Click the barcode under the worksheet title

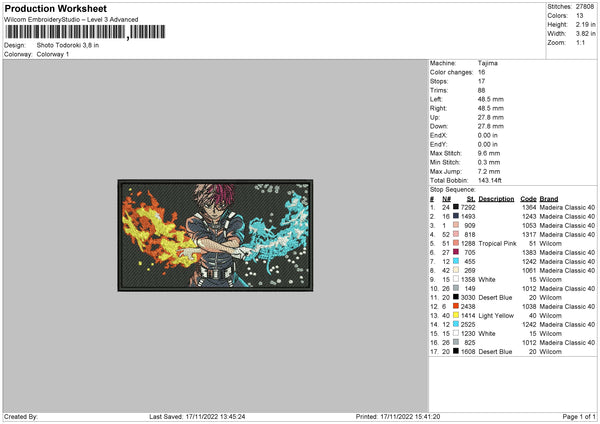coord(85,32)
